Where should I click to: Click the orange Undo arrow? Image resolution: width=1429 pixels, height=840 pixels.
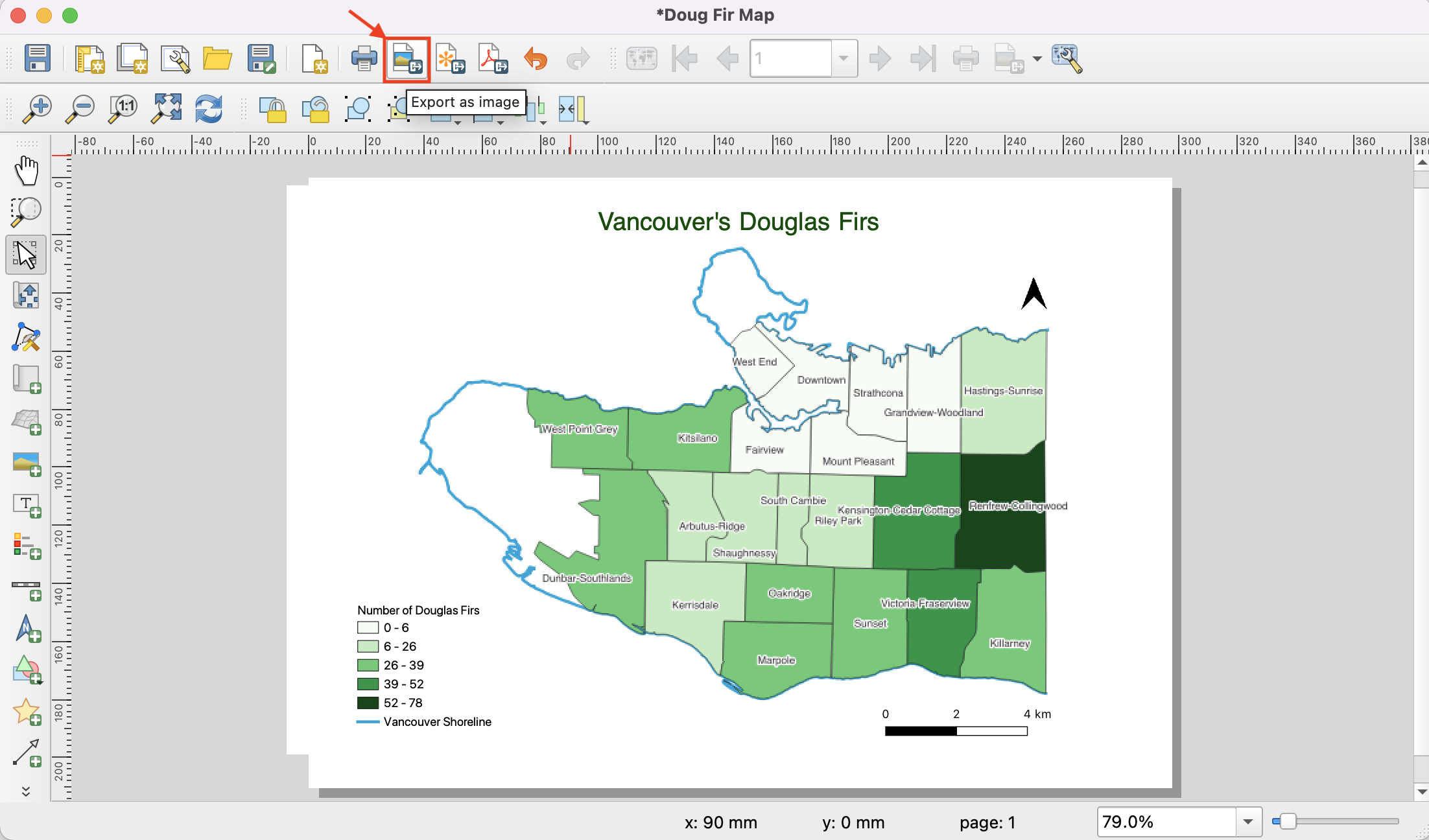point(536,59)
